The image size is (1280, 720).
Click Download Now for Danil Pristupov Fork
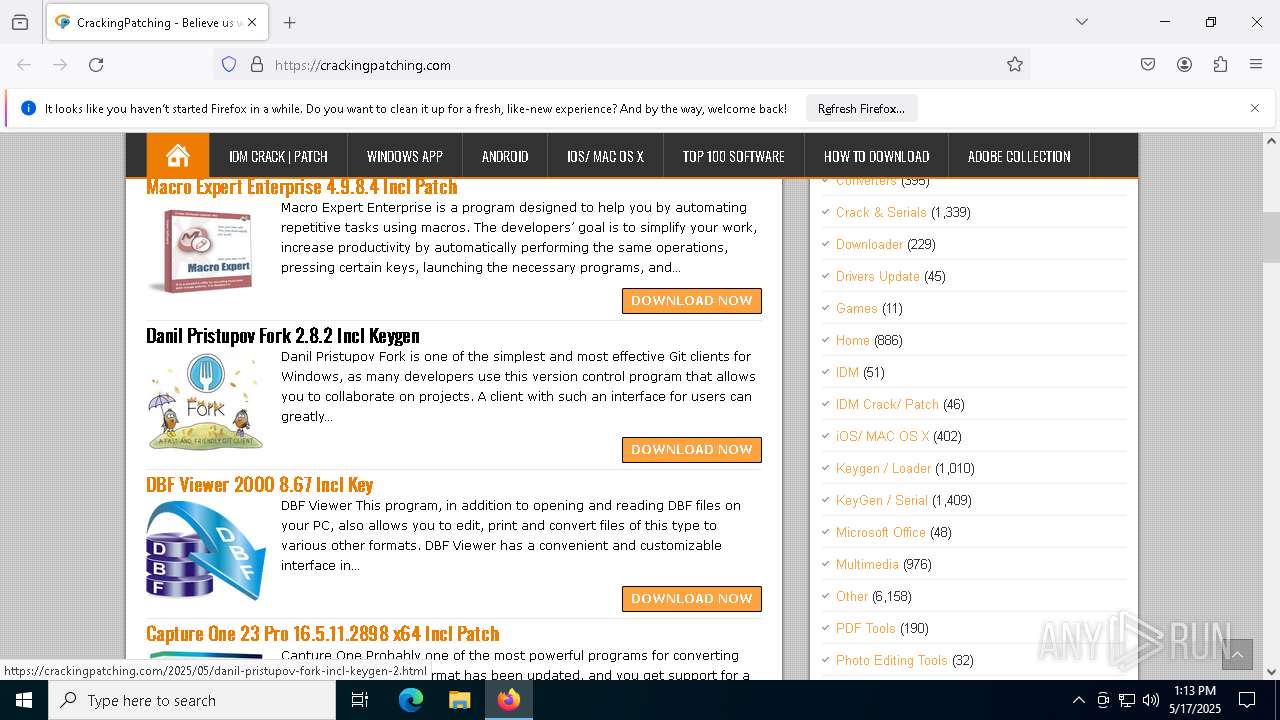click(x=692, y=450)
